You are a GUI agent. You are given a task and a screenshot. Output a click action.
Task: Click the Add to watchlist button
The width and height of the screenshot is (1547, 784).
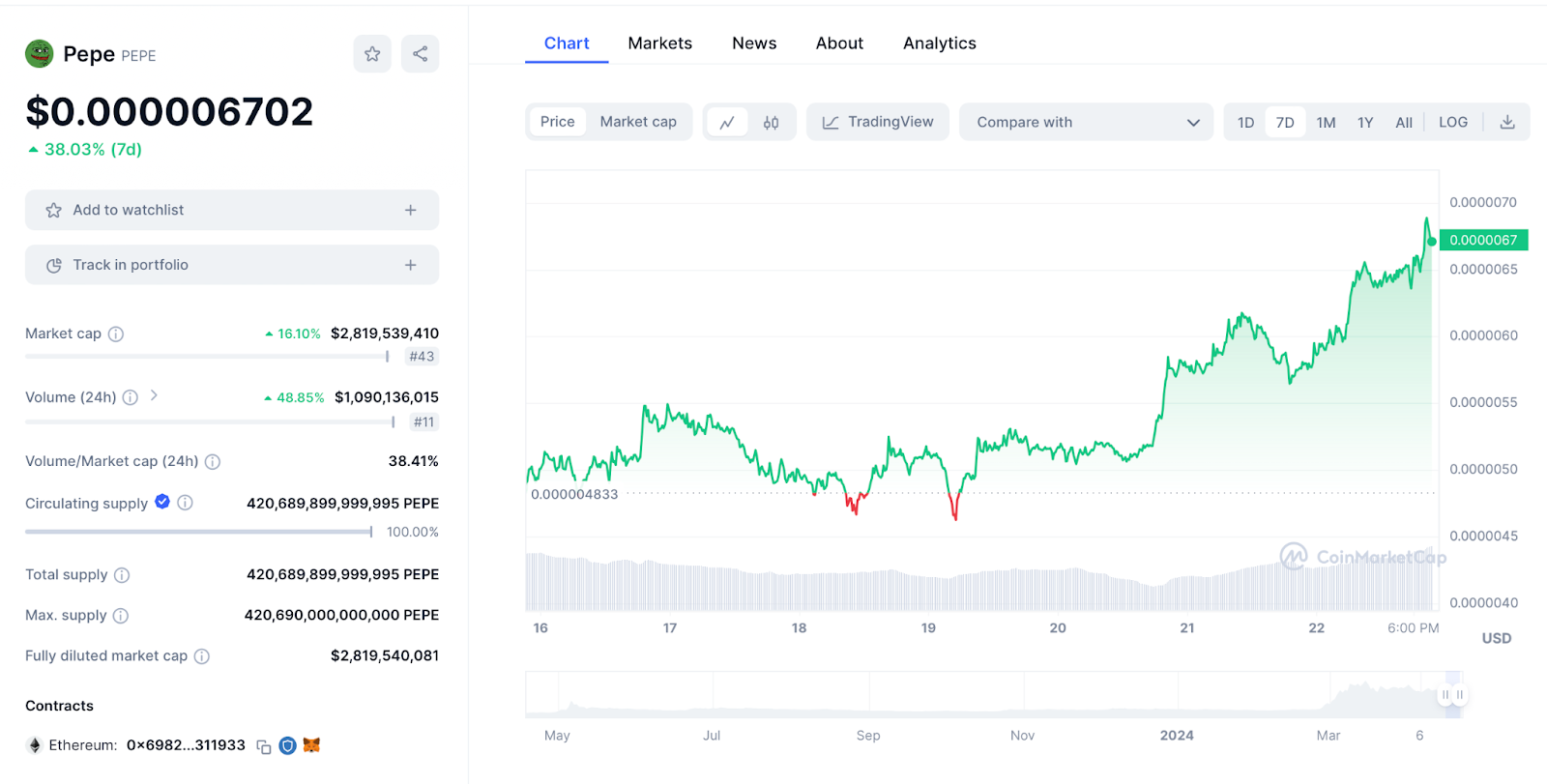[232, 210]
